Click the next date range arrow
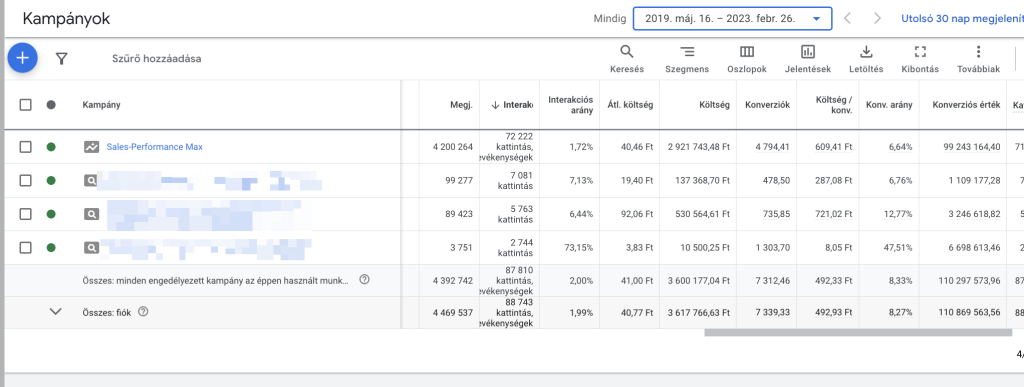Image resolution: width=1024 pixels, height=387 pixels. coord(877,18)
